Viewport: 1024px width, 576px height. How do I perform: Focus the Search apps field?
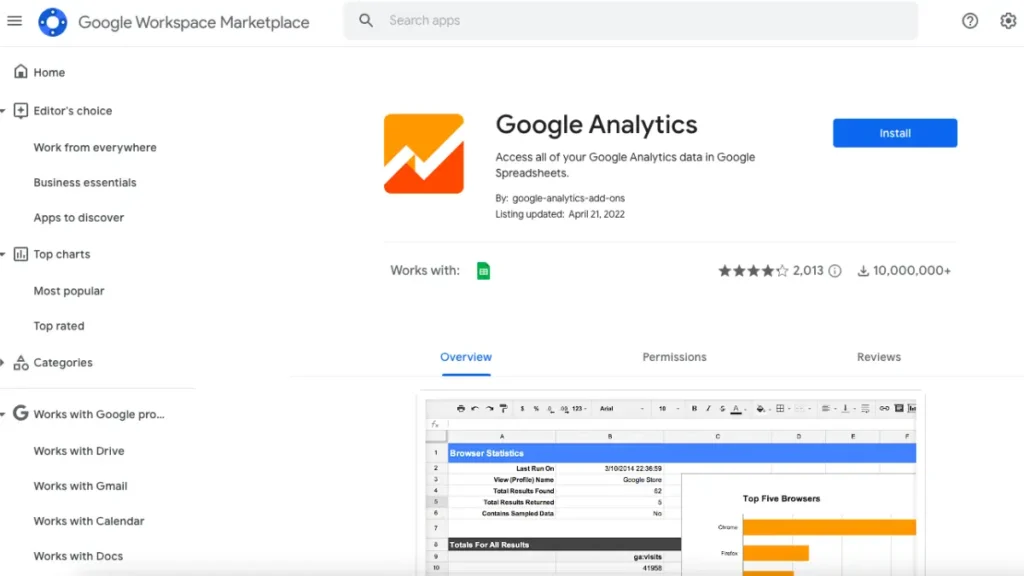[630, 21]
